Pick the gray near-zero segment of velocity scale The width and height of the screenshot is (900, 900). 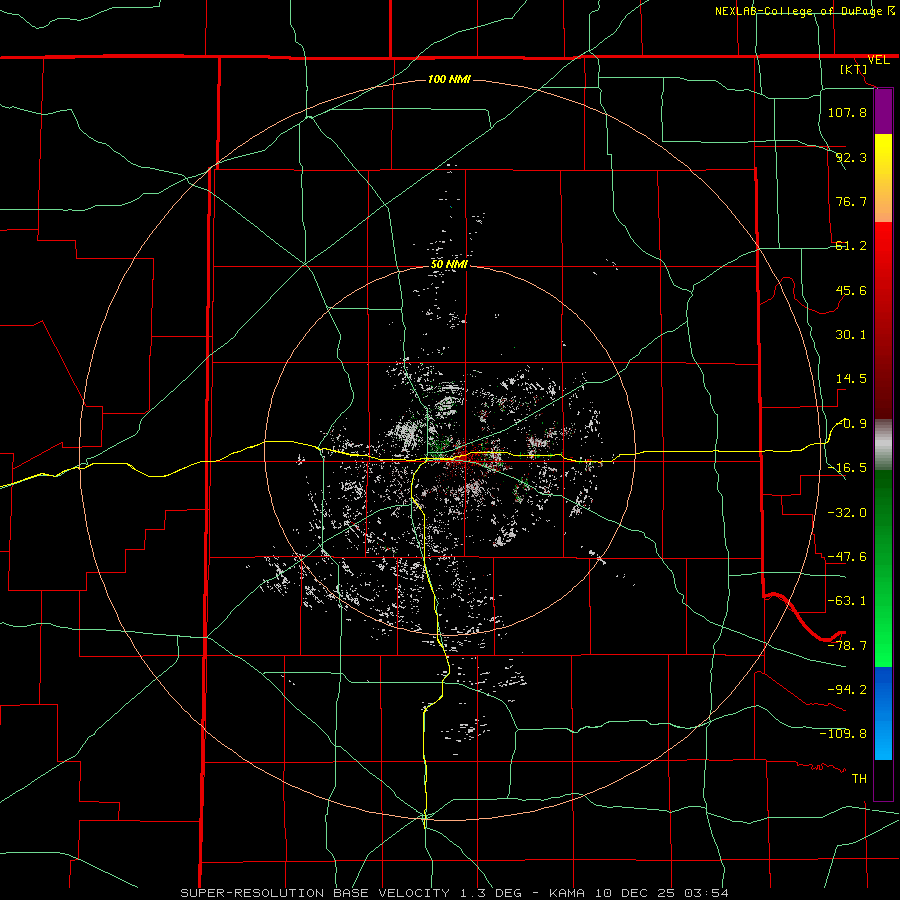pyautogui.click(x=883, y=445)
